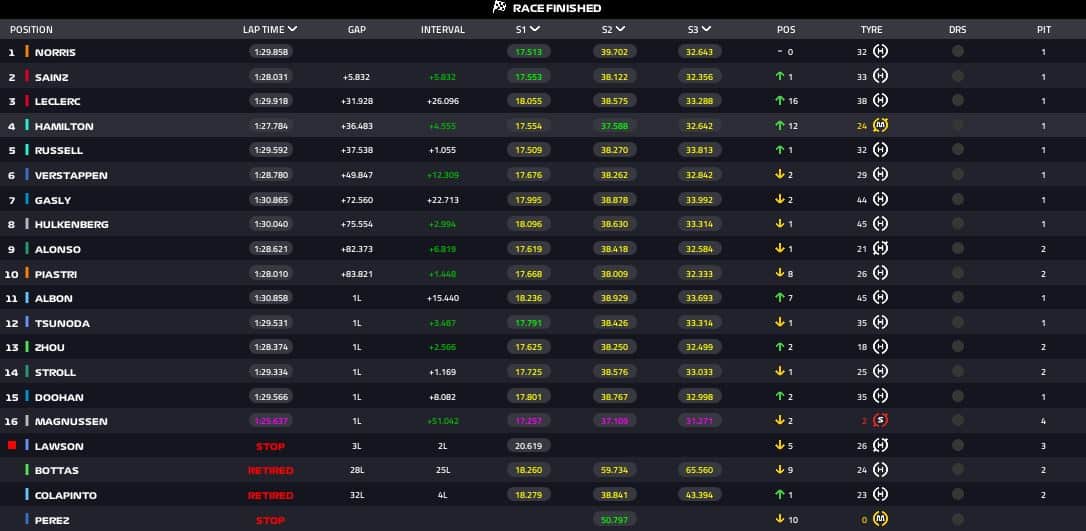
Task: Click the red STOP status in Lawson row
Action: tap(270, 446)
